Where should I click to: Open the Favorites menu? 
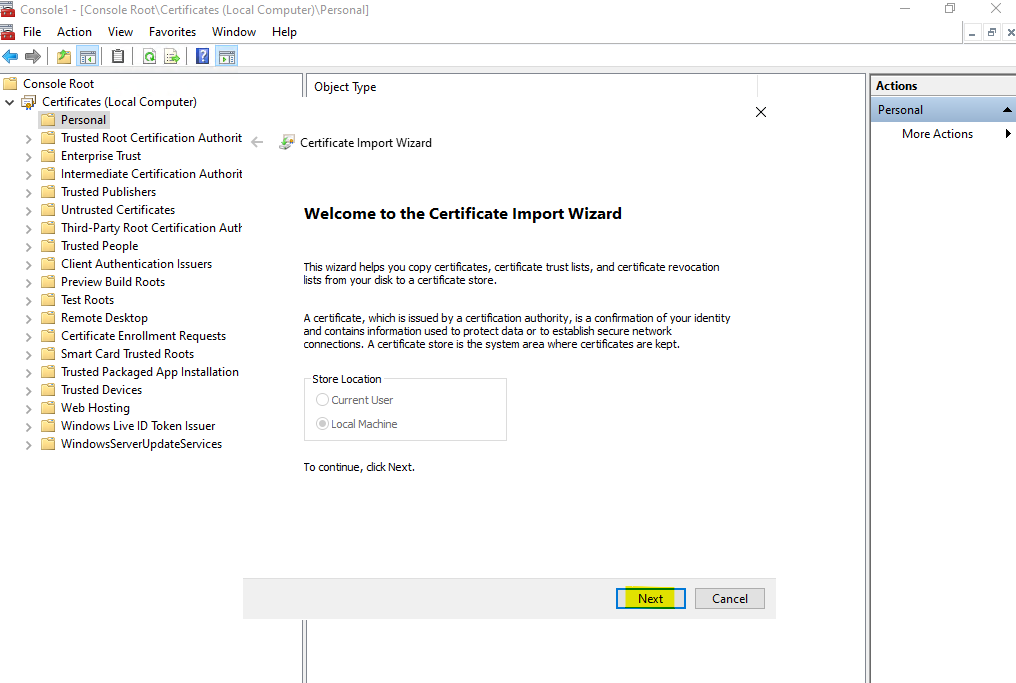point(172,32)
